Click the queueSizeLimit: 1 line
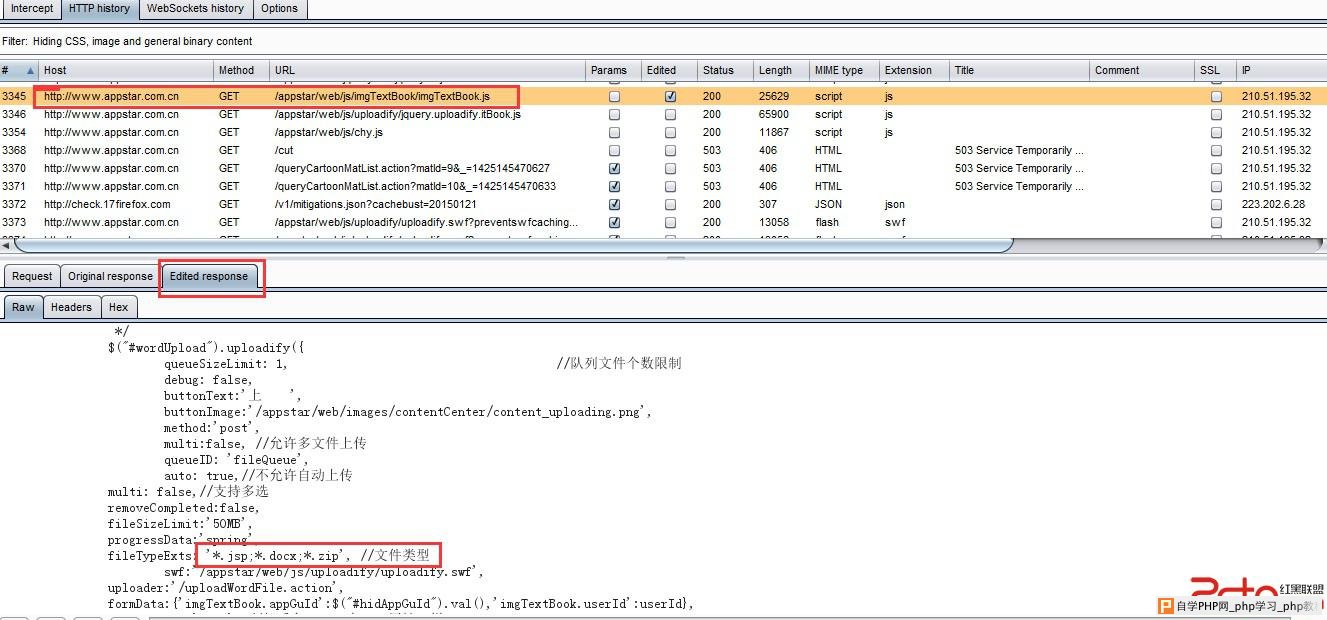This screenshot has height=620, width=1327. pos(226,364)
